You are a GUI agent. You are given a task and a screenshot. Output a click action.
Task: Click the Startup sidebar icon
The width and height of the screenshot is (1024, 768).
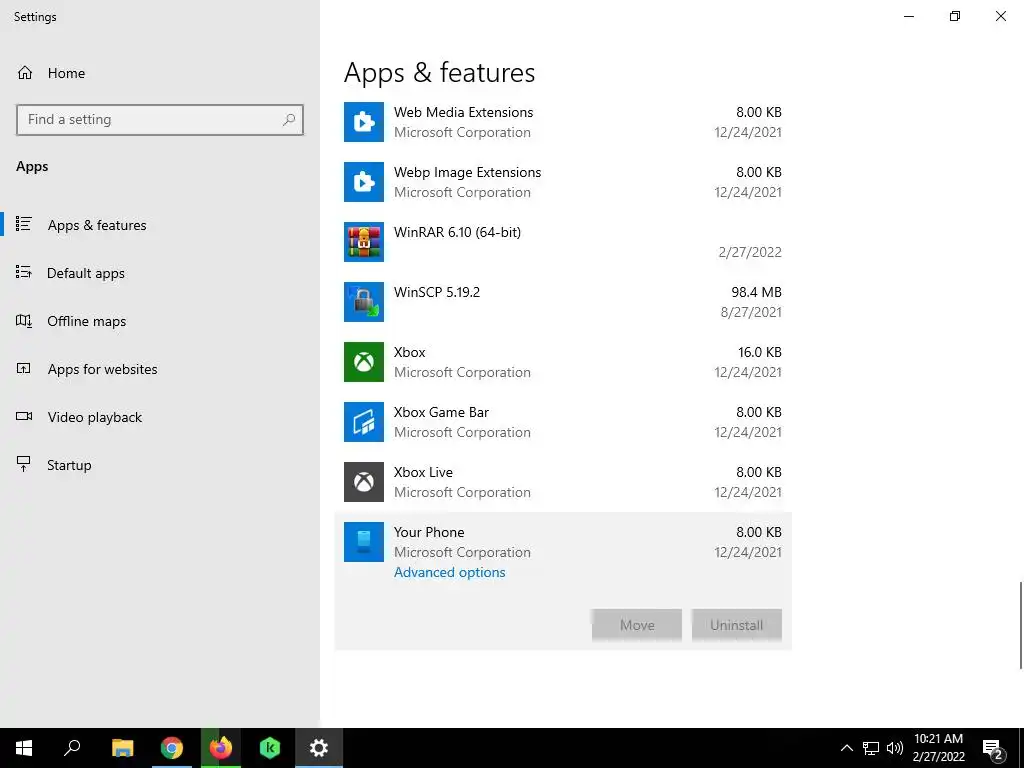click(x=24, y=464)
